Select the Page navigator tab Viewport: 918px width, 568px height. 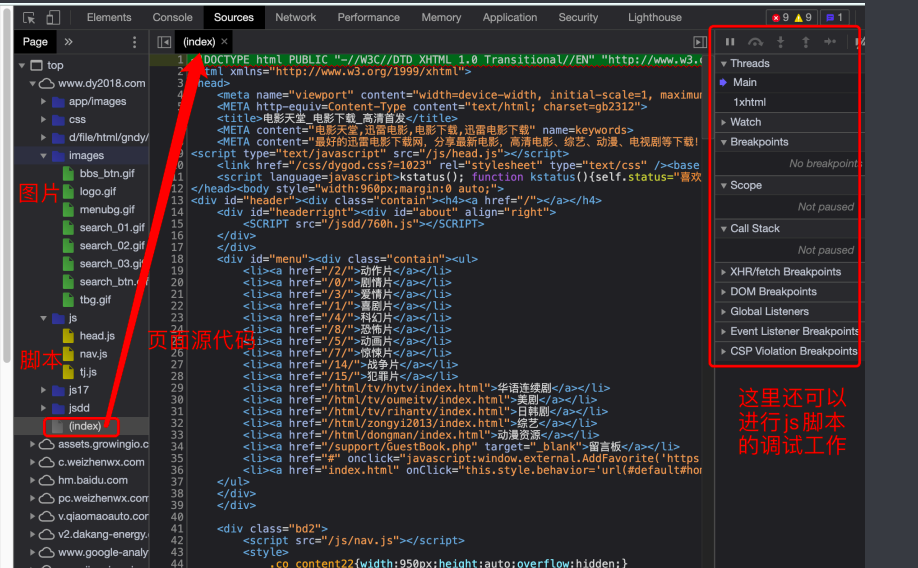tap(35, 42)
